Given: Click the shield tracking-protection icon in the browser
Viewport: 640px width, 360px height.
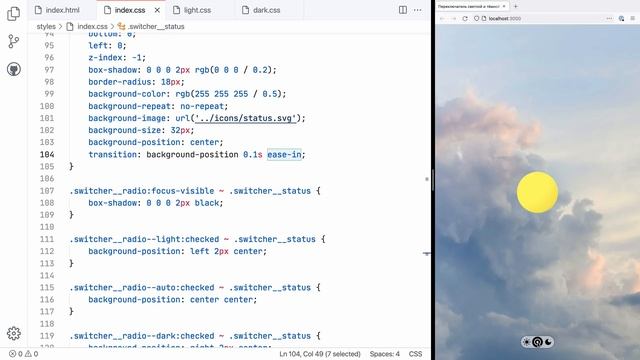Looking at the screenshot, I should point(476,19).
